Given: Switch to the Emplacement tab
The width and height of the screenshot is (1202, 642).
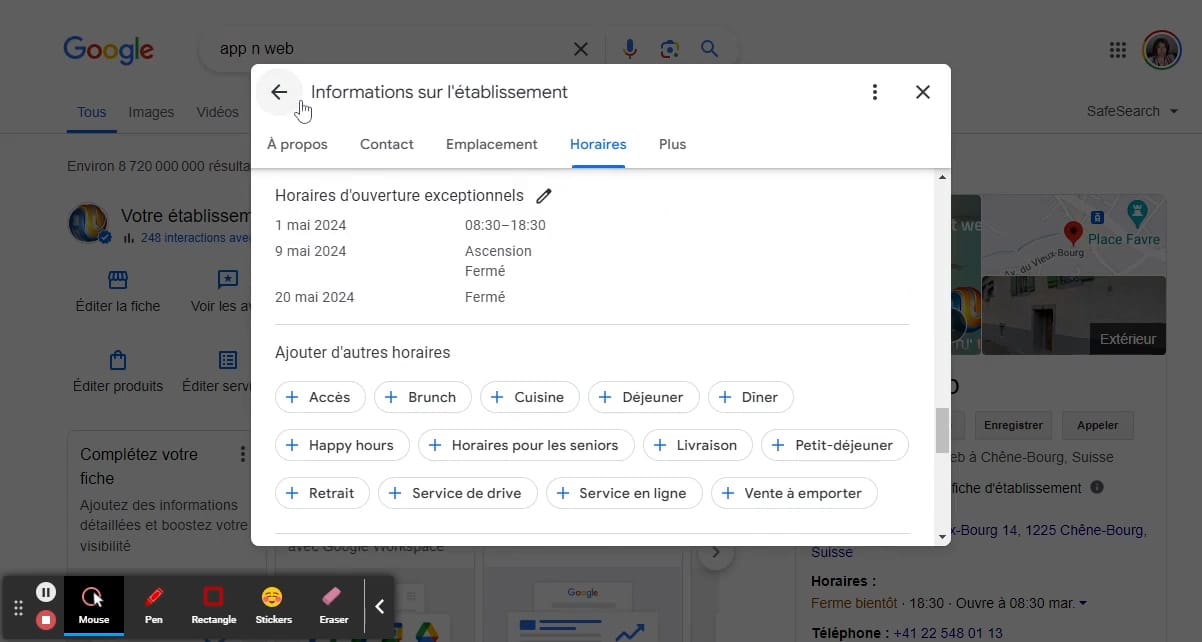Looking at the screenshot, I should pos(492,144).
